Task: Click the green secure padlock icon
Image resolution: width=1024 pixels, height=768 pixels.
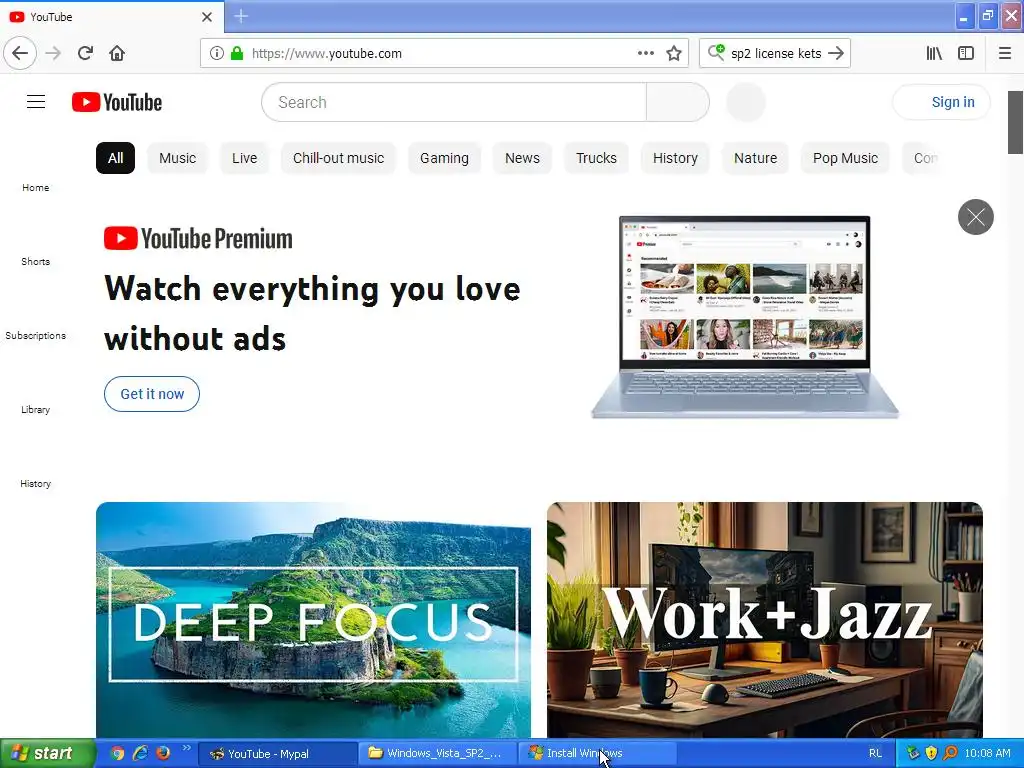Action: pyautogui.click(x=237, y=54)
